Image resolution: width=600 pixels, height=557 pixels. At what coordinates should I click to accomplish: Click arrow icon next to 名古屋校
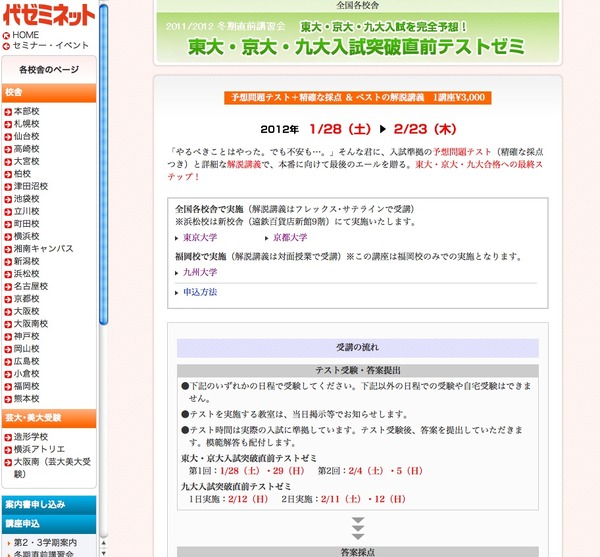(8, 287)
